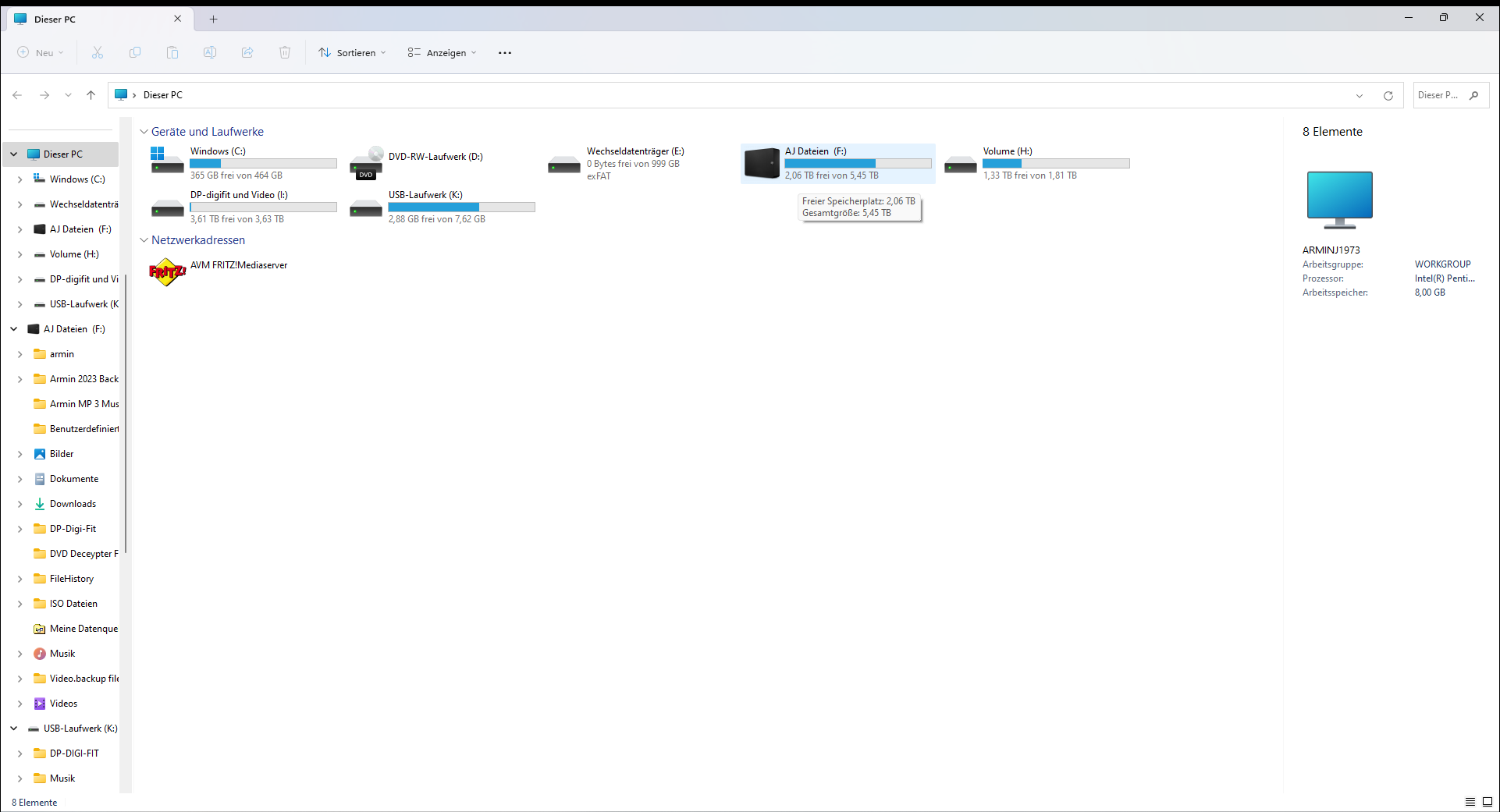
Task: Click the Delete icon in the toolbar
Action: coord(285,52)
